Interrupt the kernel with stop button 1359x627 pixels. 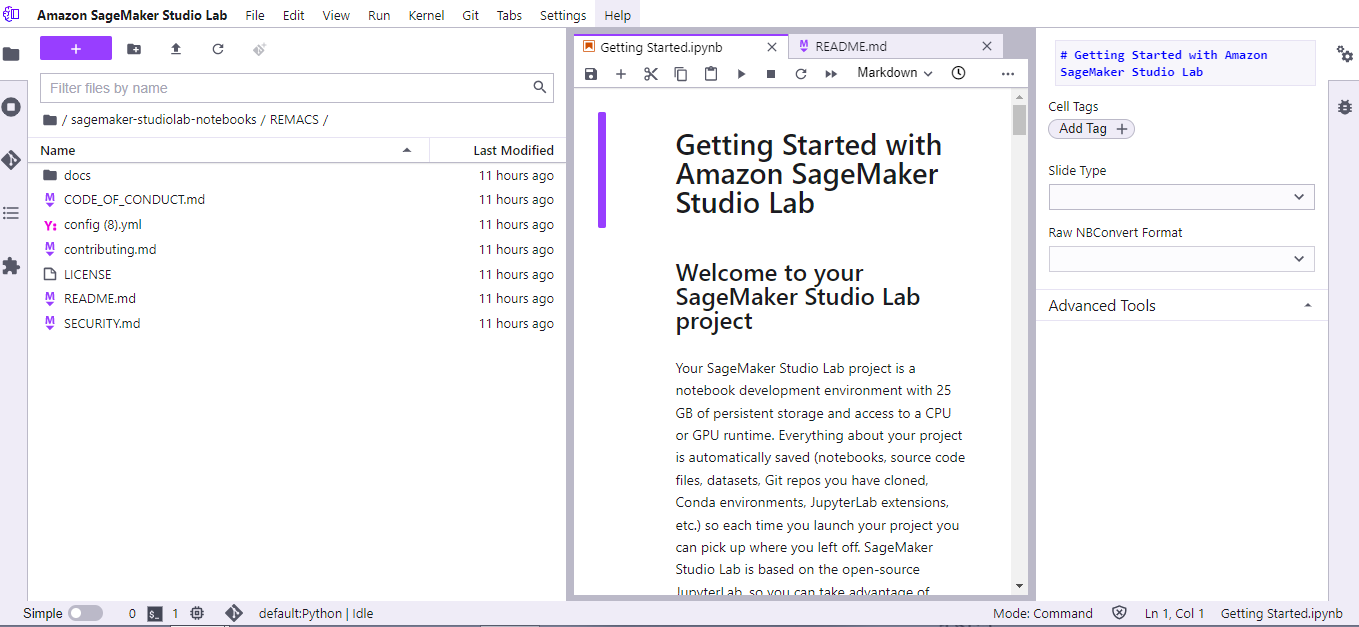pos(771,73)
